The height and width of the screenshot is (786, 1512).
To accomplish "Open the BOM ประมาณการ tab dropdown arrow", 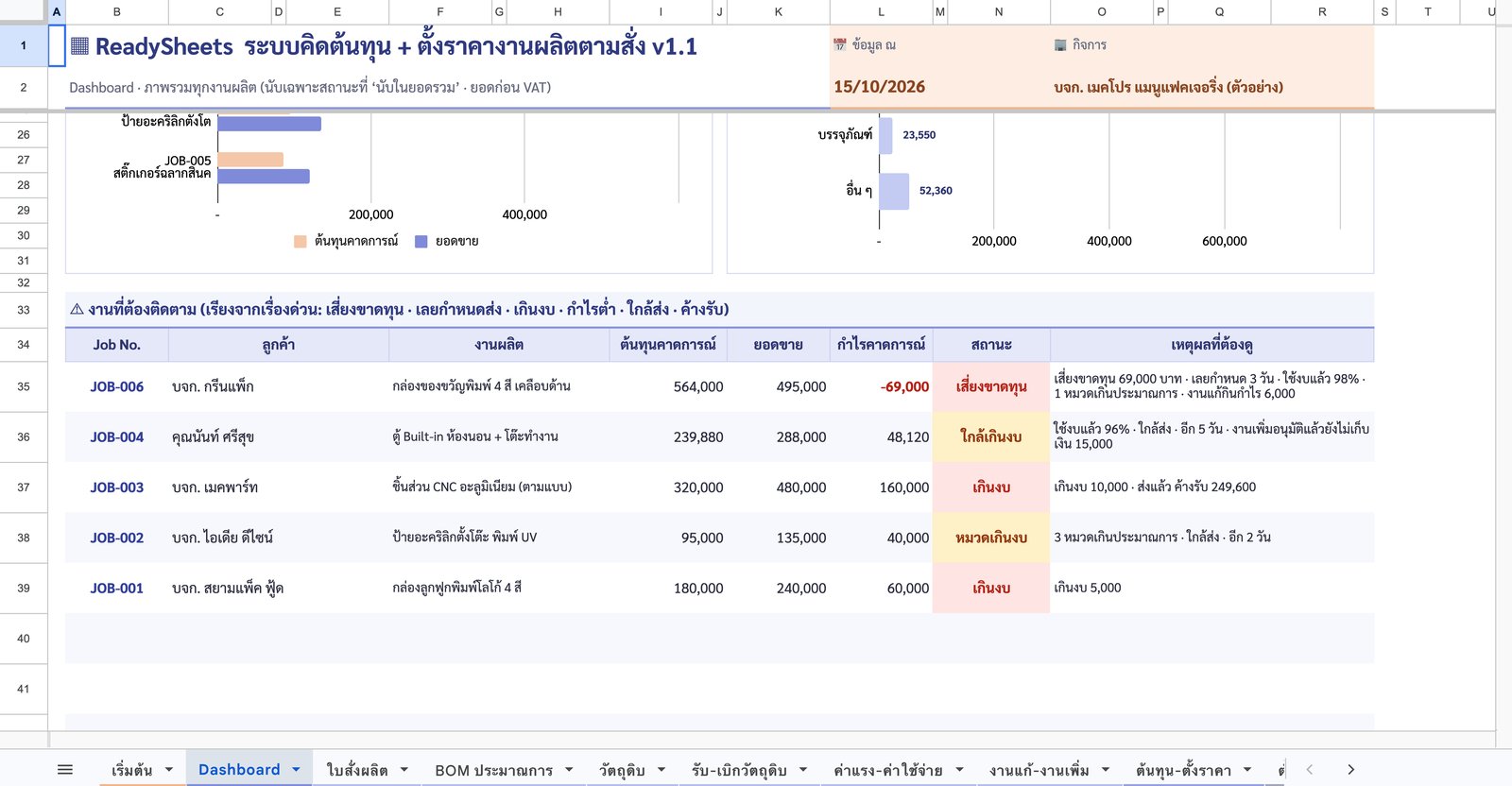I will point(569,770).
